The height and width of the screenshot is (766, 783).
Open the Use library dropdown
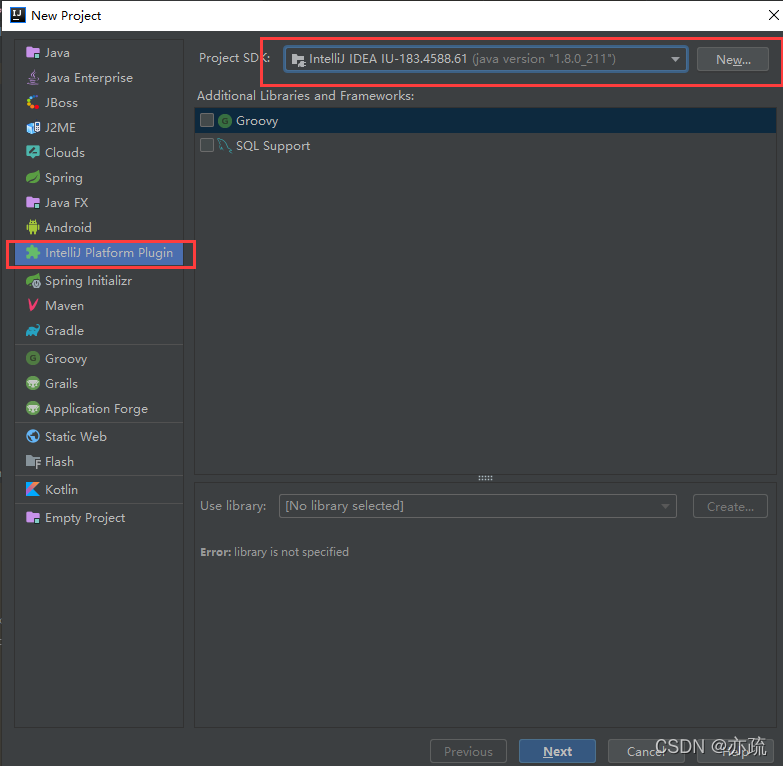[x=477, y=506]
